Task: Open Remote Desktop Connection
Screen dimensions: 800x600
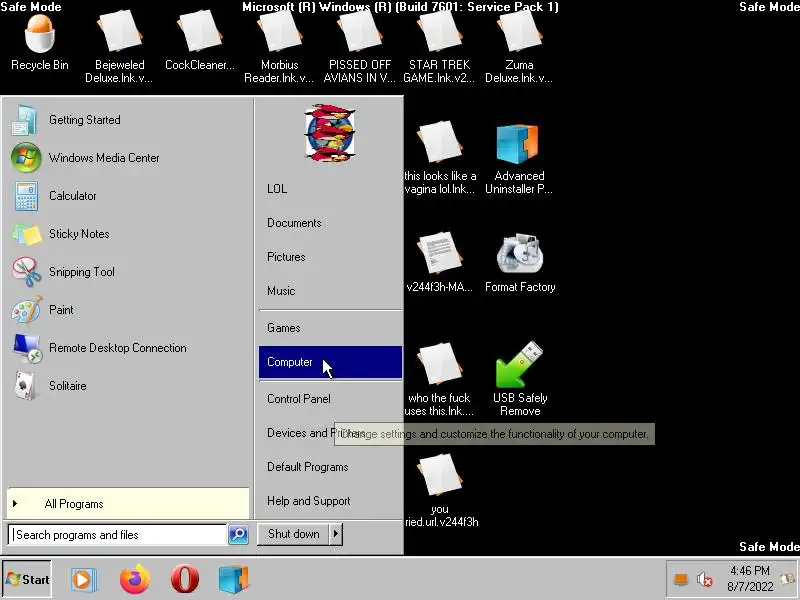Action: (x=128, y=348)
